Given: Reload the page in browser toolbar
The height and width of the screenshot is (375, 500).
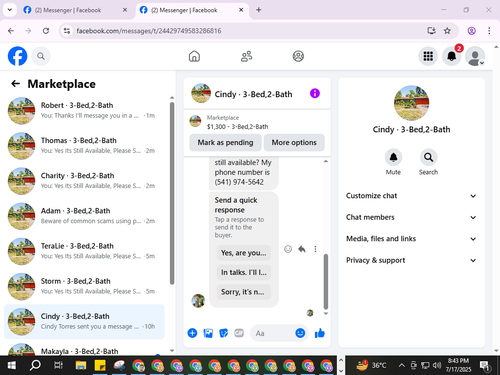Looking at the screenshot, I should [x=46, y=31].
